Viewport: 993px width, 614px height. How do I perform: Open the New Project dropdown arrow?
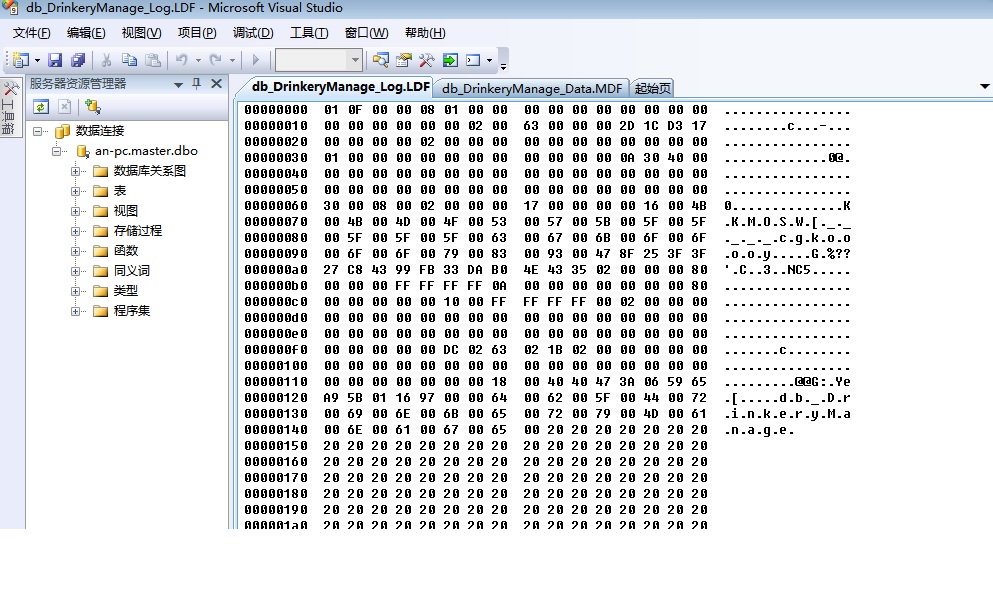37,61
